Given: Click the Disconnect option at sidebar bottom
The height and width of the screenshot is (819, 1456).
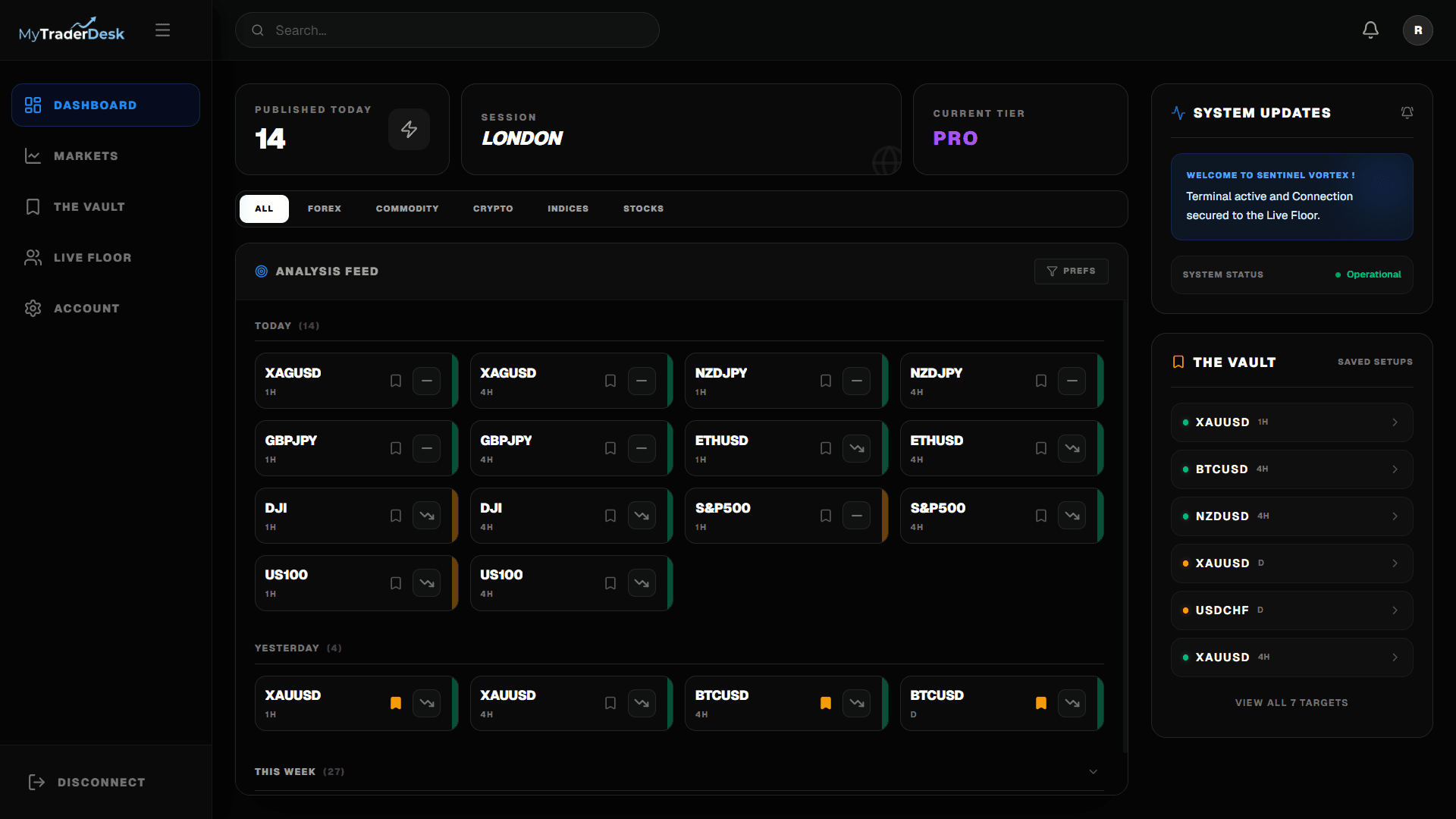Looking at the screenshot, I should (x=86, y=782).
